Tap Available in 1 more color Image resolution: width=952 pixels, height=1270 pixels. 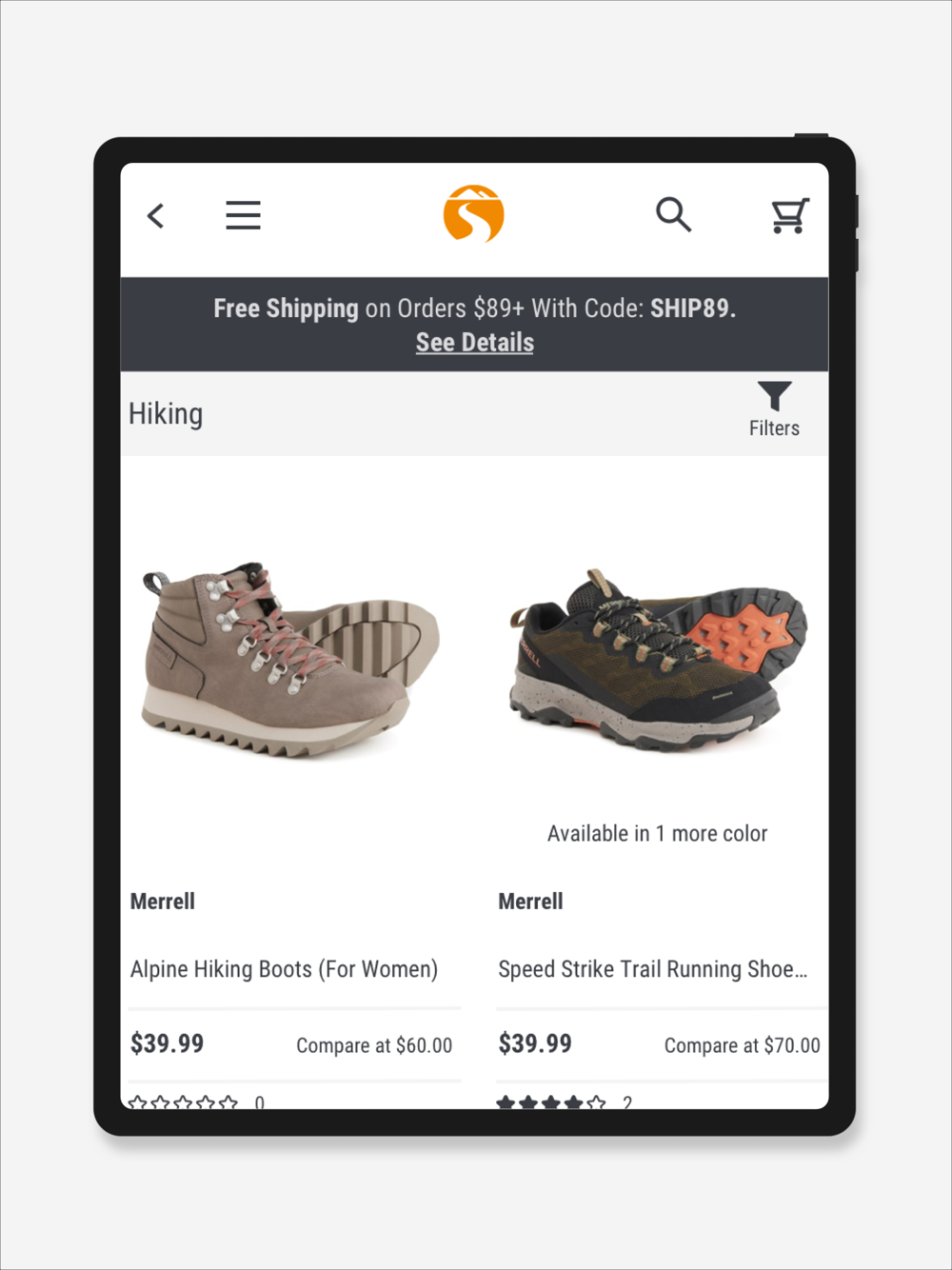[657, 834]
